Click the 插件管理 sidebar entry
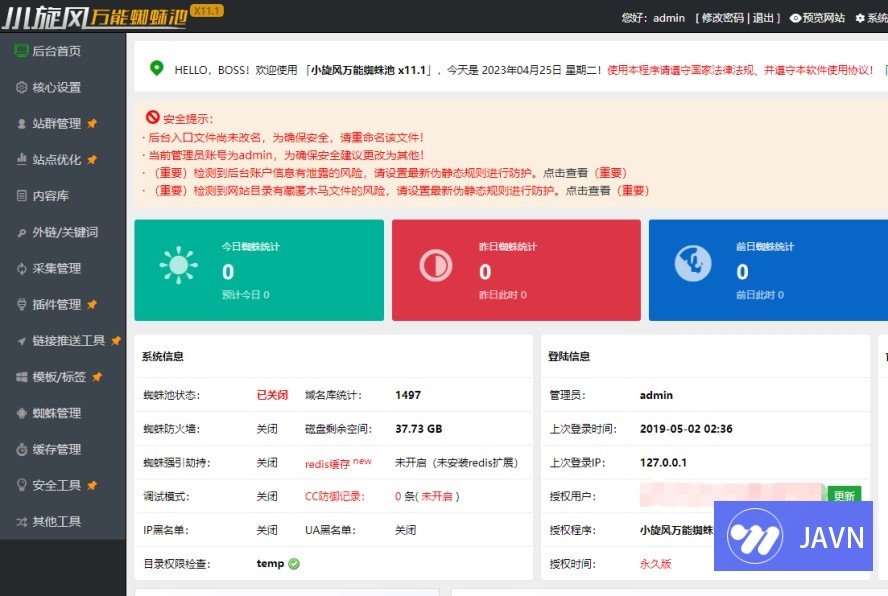The width and height of the screenshot is (888, 596). (57, 305)
